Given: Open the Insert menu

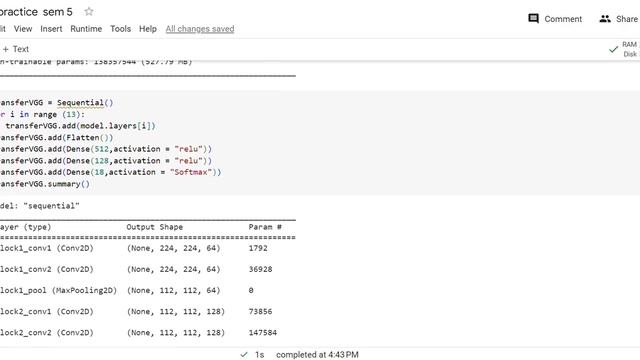Looking at the screenshot, I should point(51,29).
